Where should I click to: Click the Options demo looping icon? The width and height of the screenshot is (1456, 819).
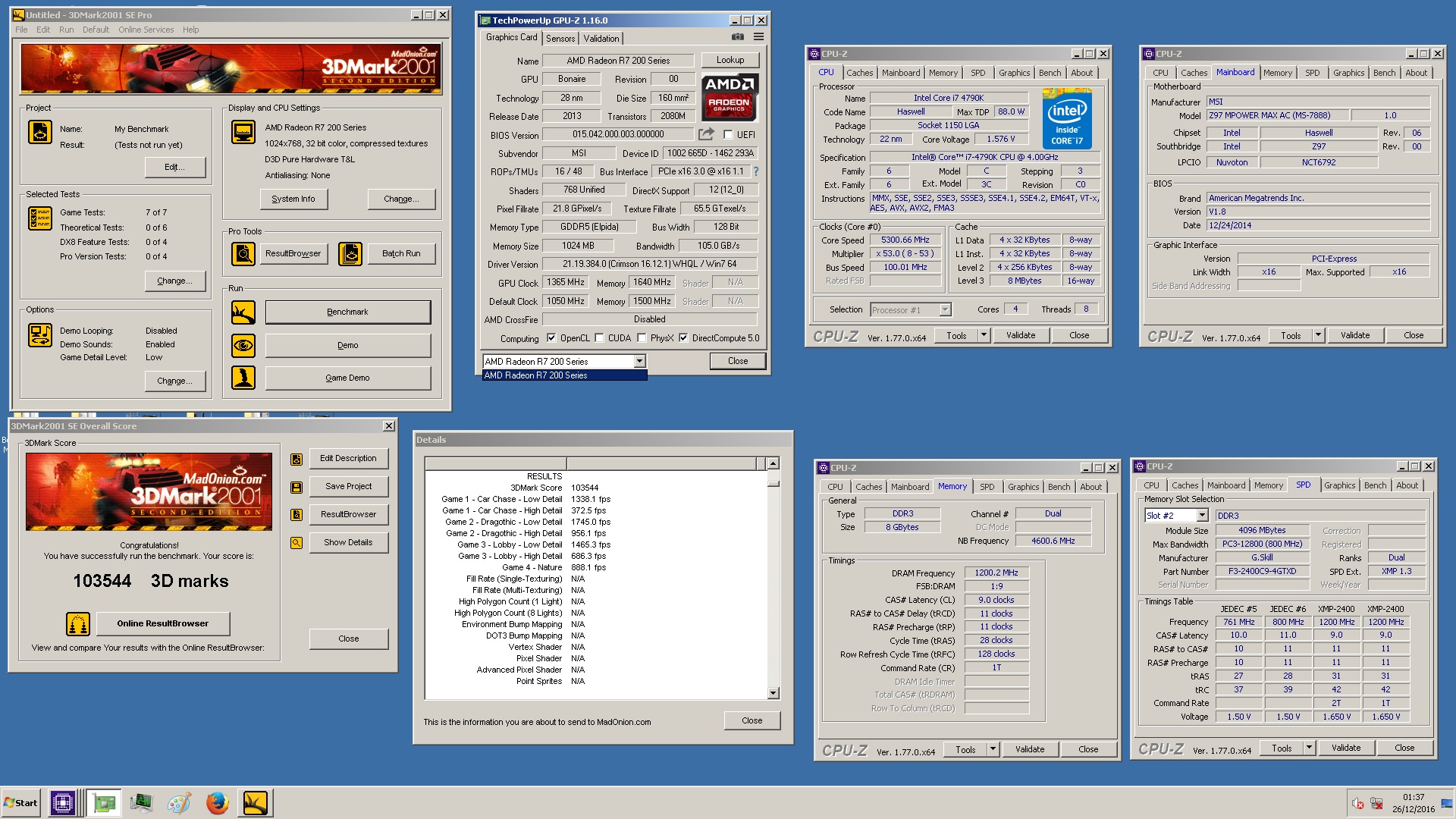click(40, 334)
